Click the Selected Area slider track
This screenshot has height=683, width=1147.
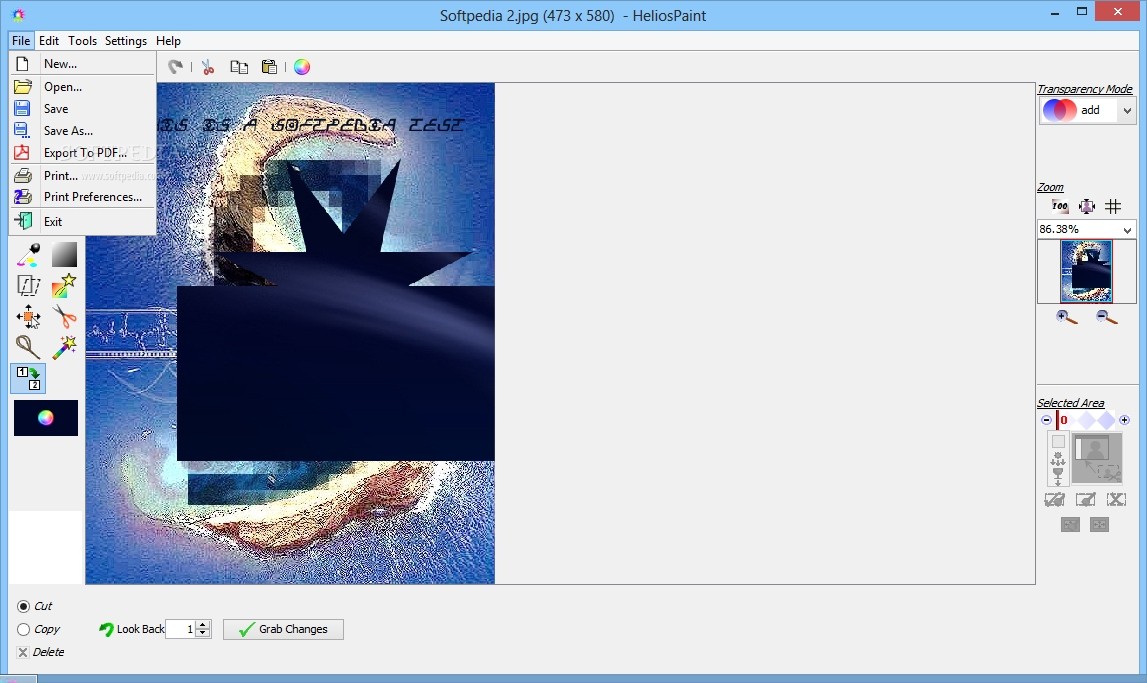coord(1086,420)
